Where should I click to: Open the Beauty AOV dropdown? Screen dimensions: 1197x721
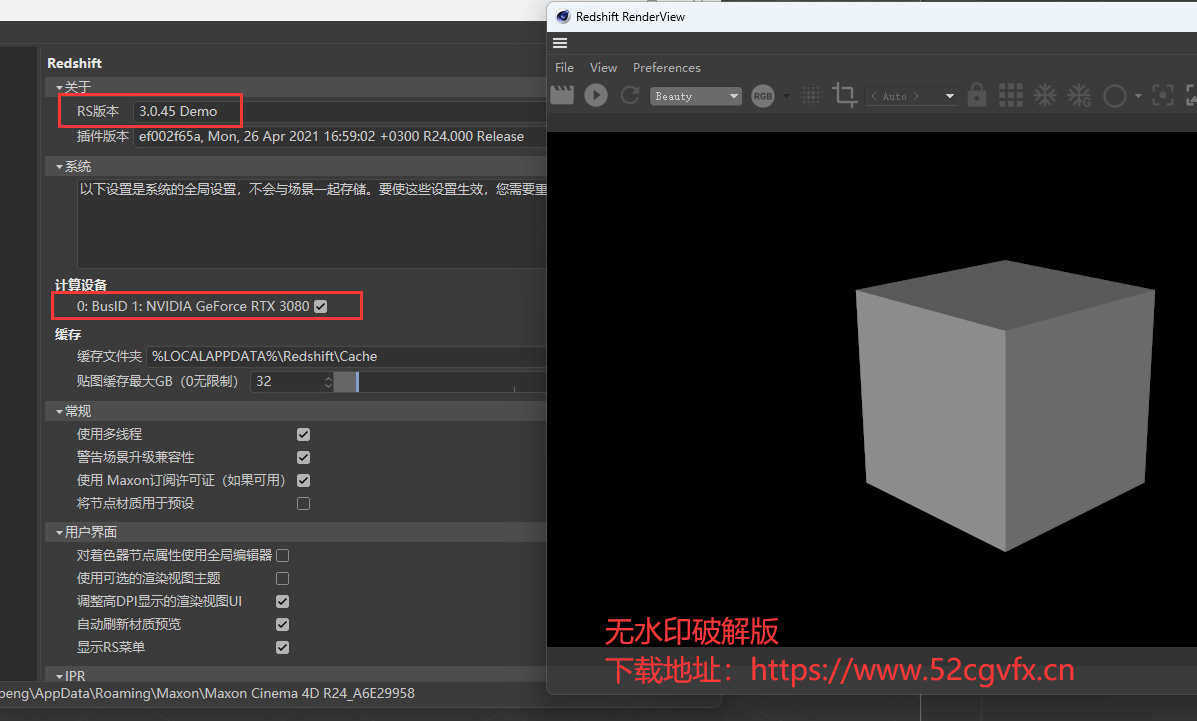696,96
